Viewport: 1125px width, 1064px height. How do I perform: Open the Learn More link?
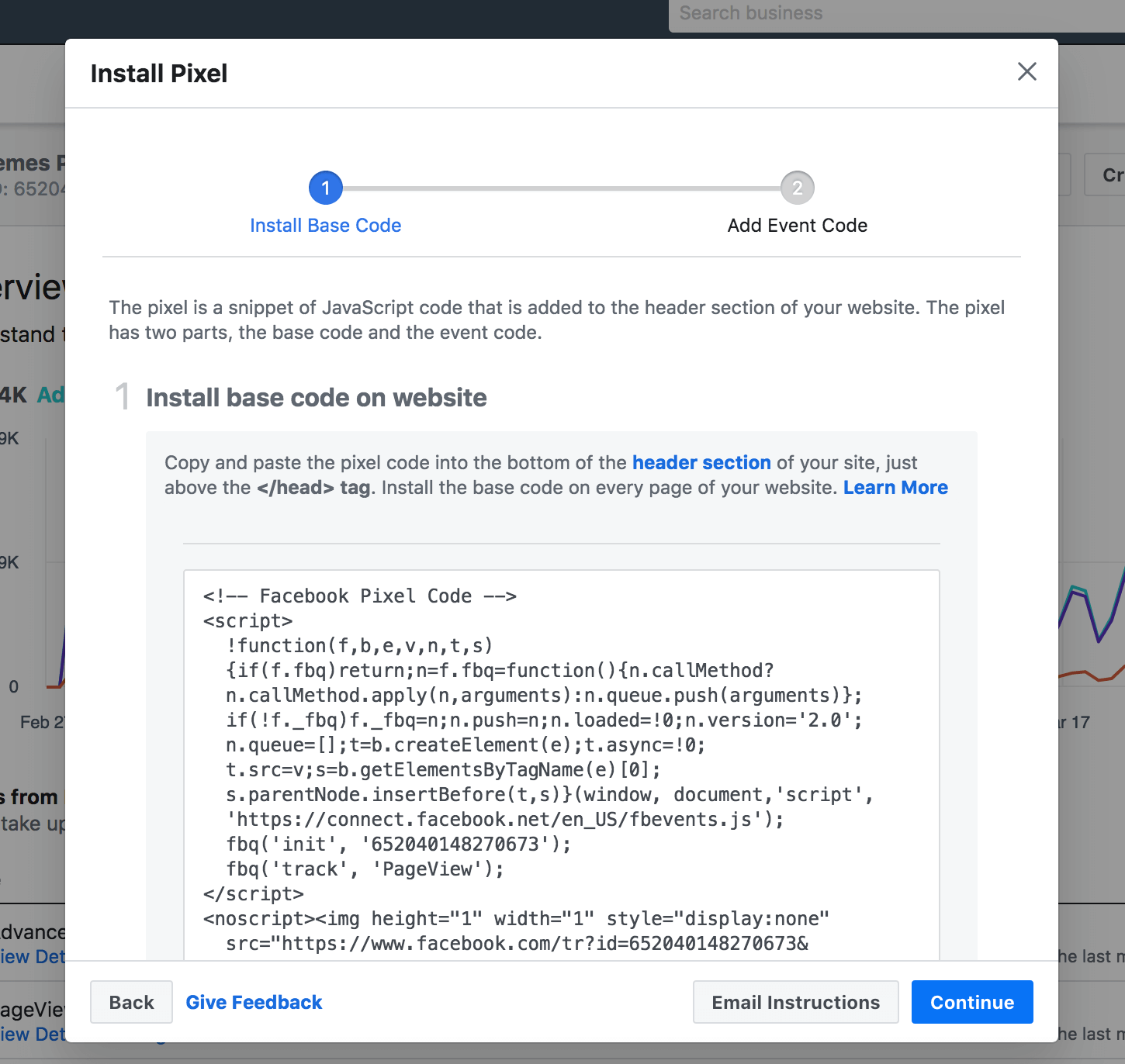tap(895, 488)
